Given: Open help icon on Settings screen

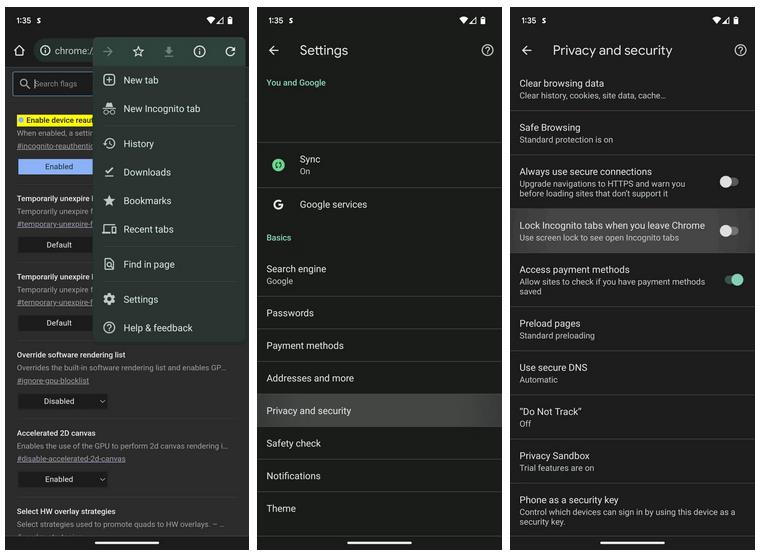Looking at the screenshot, I should coord(487,50).
